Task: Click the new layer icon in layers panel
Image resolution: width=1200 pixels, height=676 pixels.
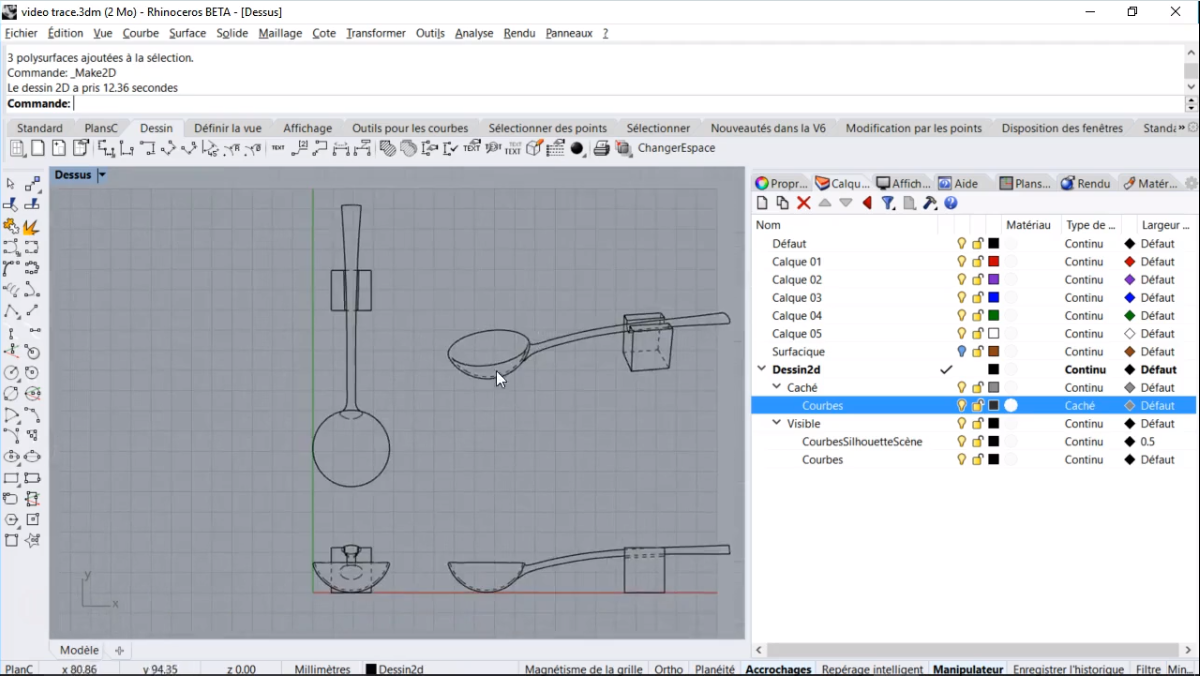Action: (762, 203)
